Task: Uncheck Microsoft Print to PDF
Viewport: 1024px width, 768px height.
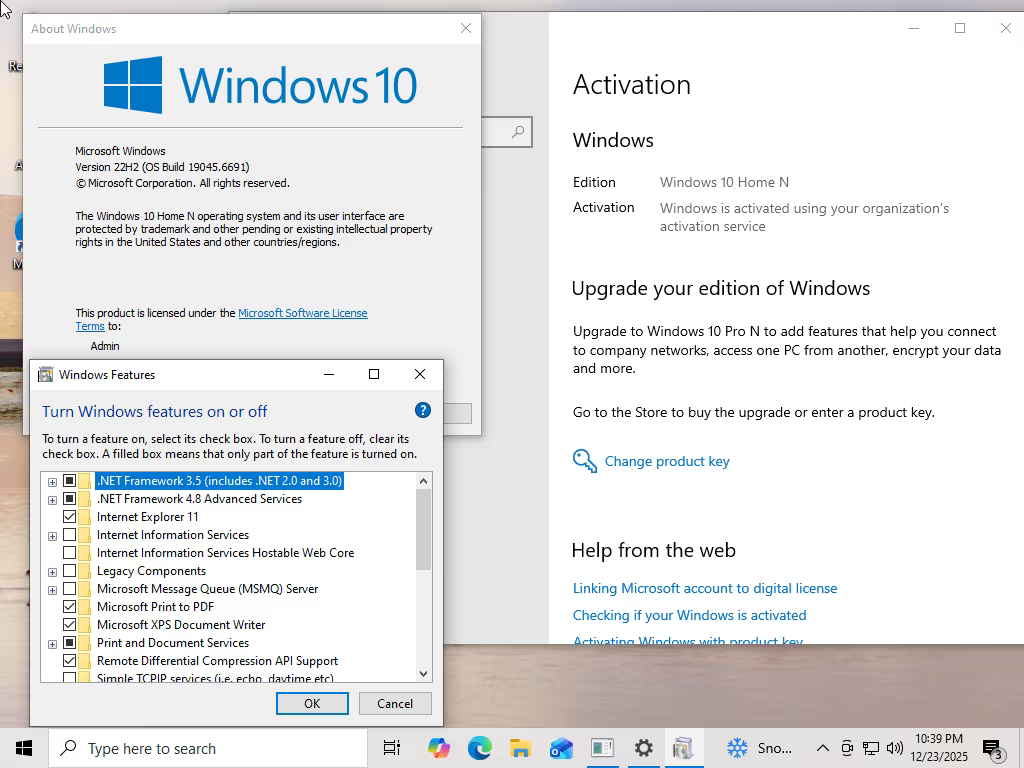Action: (x=69, y=607)
